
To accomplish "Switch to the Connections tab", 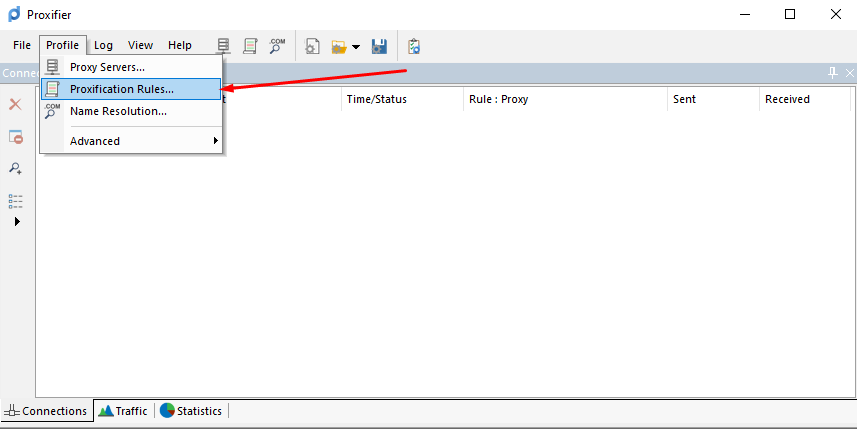I will point(48,411).
